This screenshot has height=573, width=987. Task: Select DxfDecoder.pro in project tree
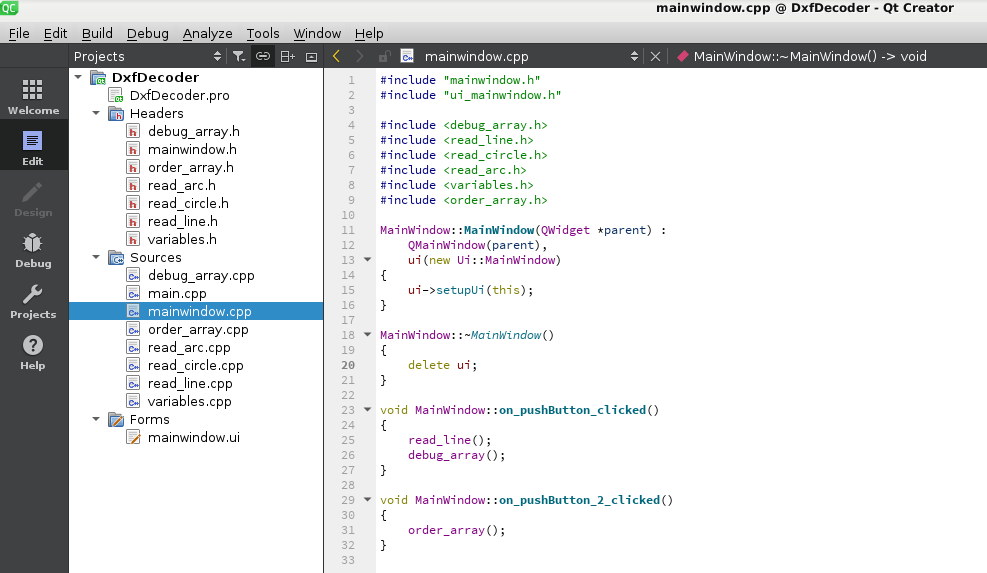coord(179,95)
